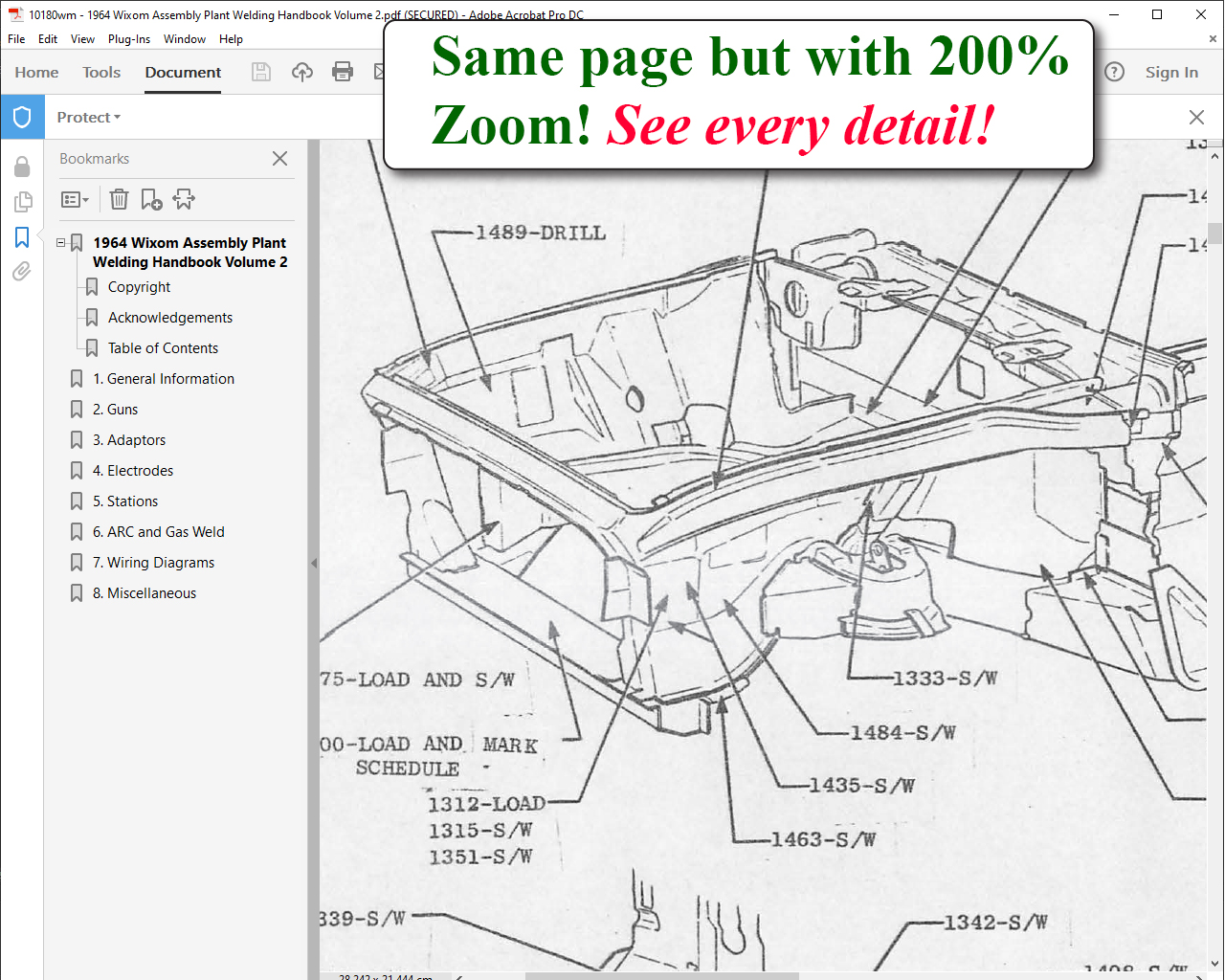This screenshot has height=980, width=1225.
Task: Close the Protect toolbar
Action: coord(1196,117)
